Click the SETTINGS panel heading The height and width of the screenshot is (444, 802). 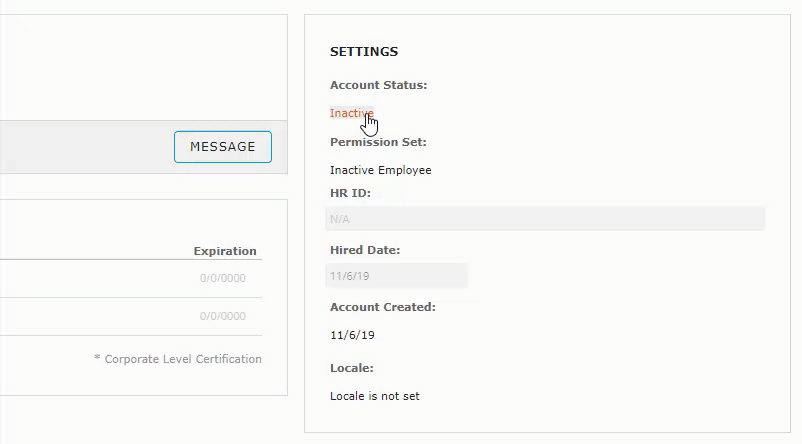pyautogui.click(x=363, y=51)
